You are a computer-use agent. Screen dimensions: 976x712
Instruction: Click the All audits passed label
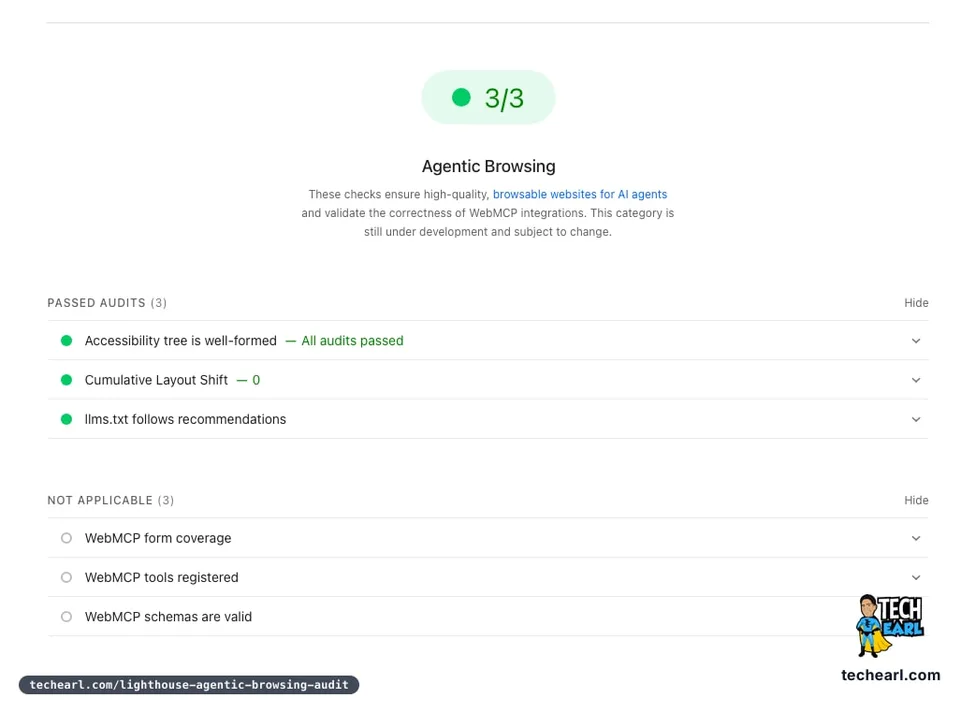tap(352, 340)
